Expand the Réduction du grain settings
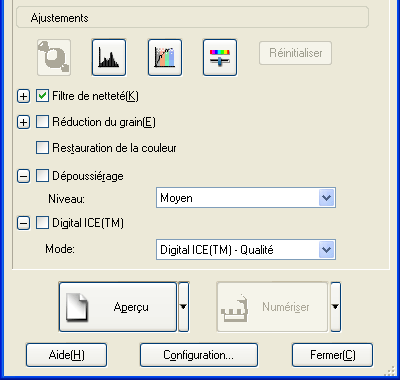This screenshot has width=400, height=380. tap(23, 122)
